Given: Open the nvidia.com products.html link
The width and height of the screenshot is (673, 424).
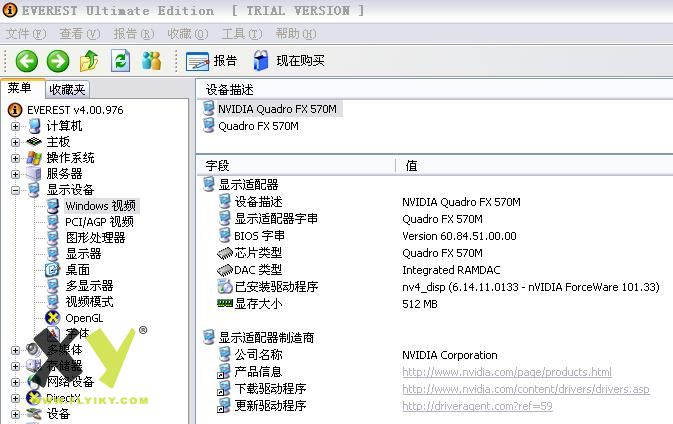Looking at the screenshot, I should 507,372.
